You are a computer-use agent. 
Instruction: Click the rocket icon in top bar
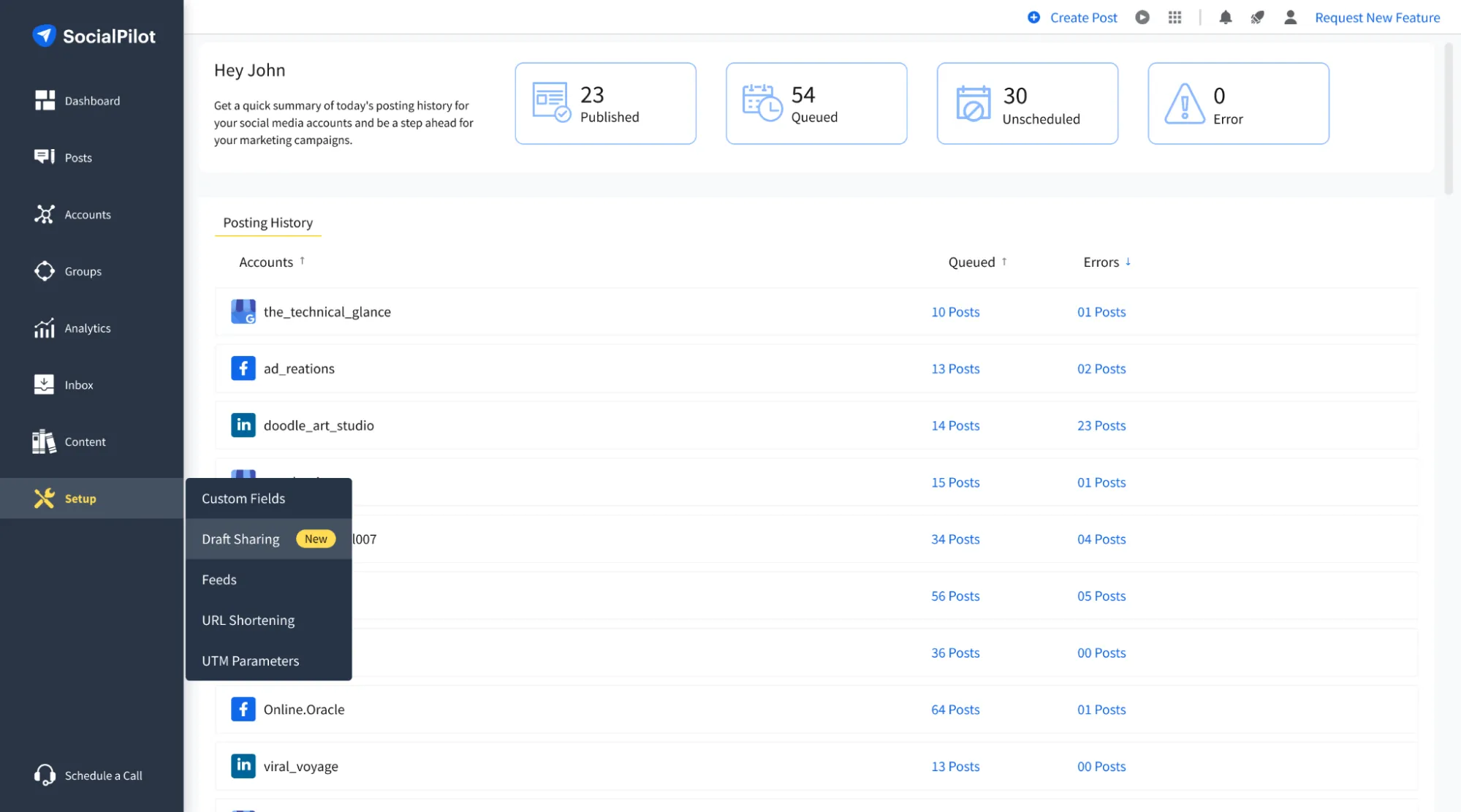pyautogui.click(x=1257, y=18)
